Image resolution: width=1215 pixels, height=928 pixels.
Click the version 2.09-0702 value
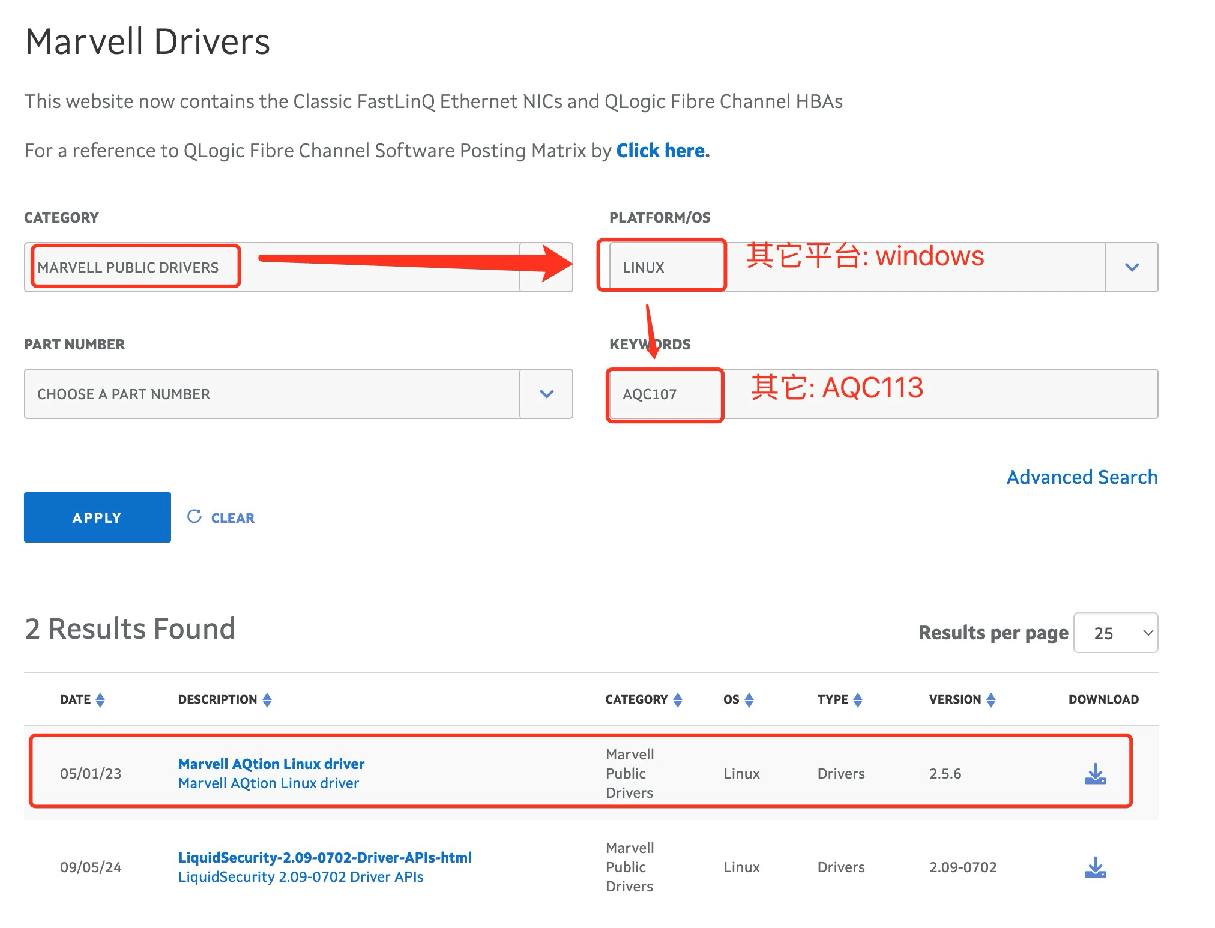(963, 868)
